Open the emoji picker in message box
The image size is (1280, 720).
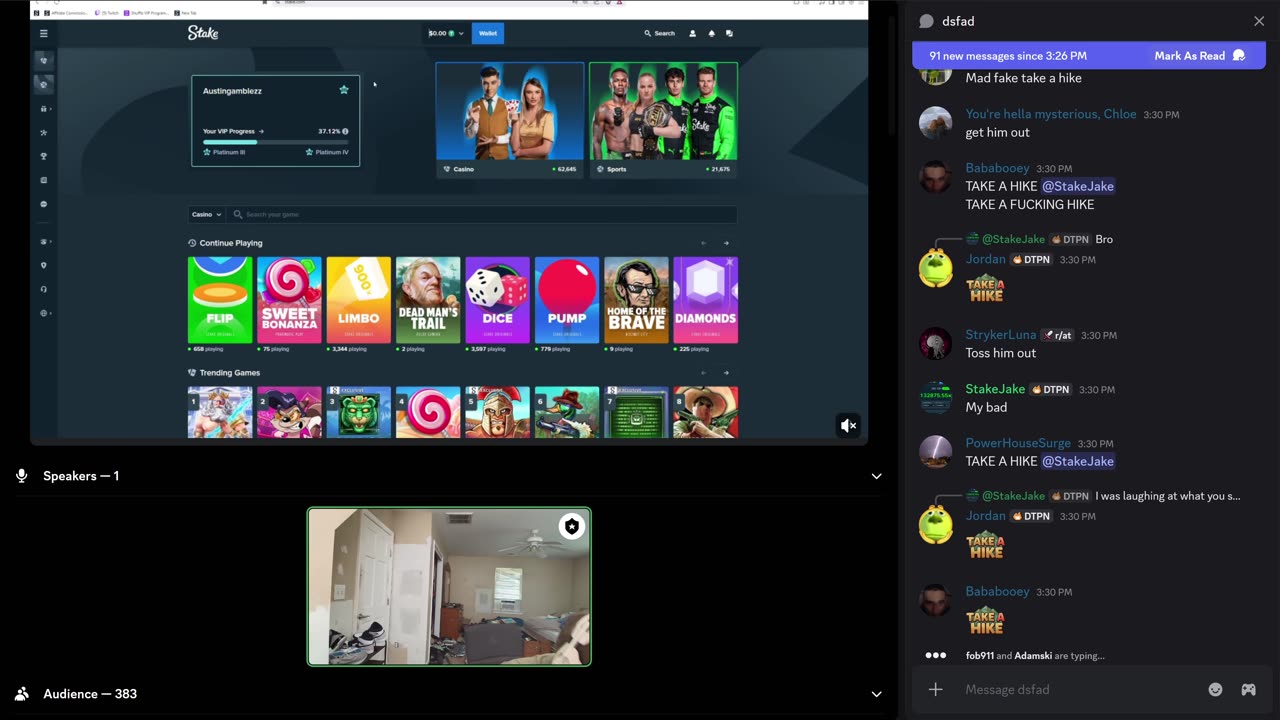[1215, 689]
